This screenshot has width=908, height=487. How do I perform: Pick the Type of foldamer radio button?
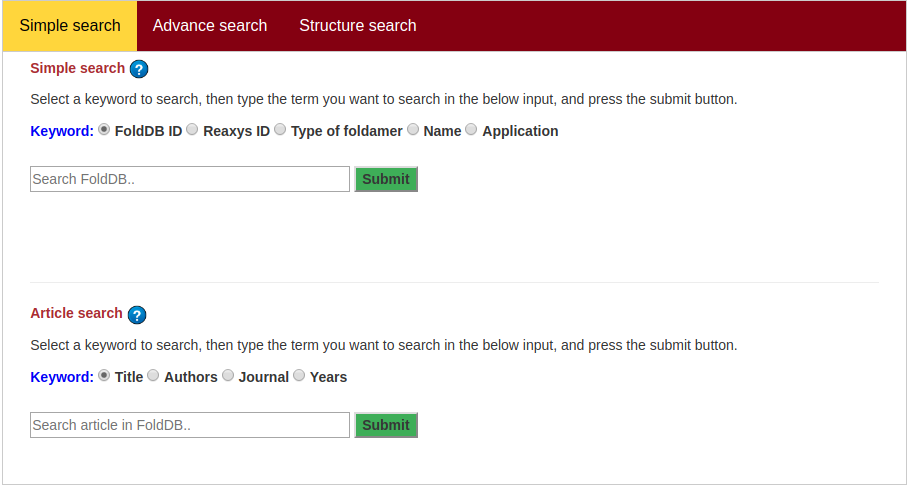click(x=280, y=130)
